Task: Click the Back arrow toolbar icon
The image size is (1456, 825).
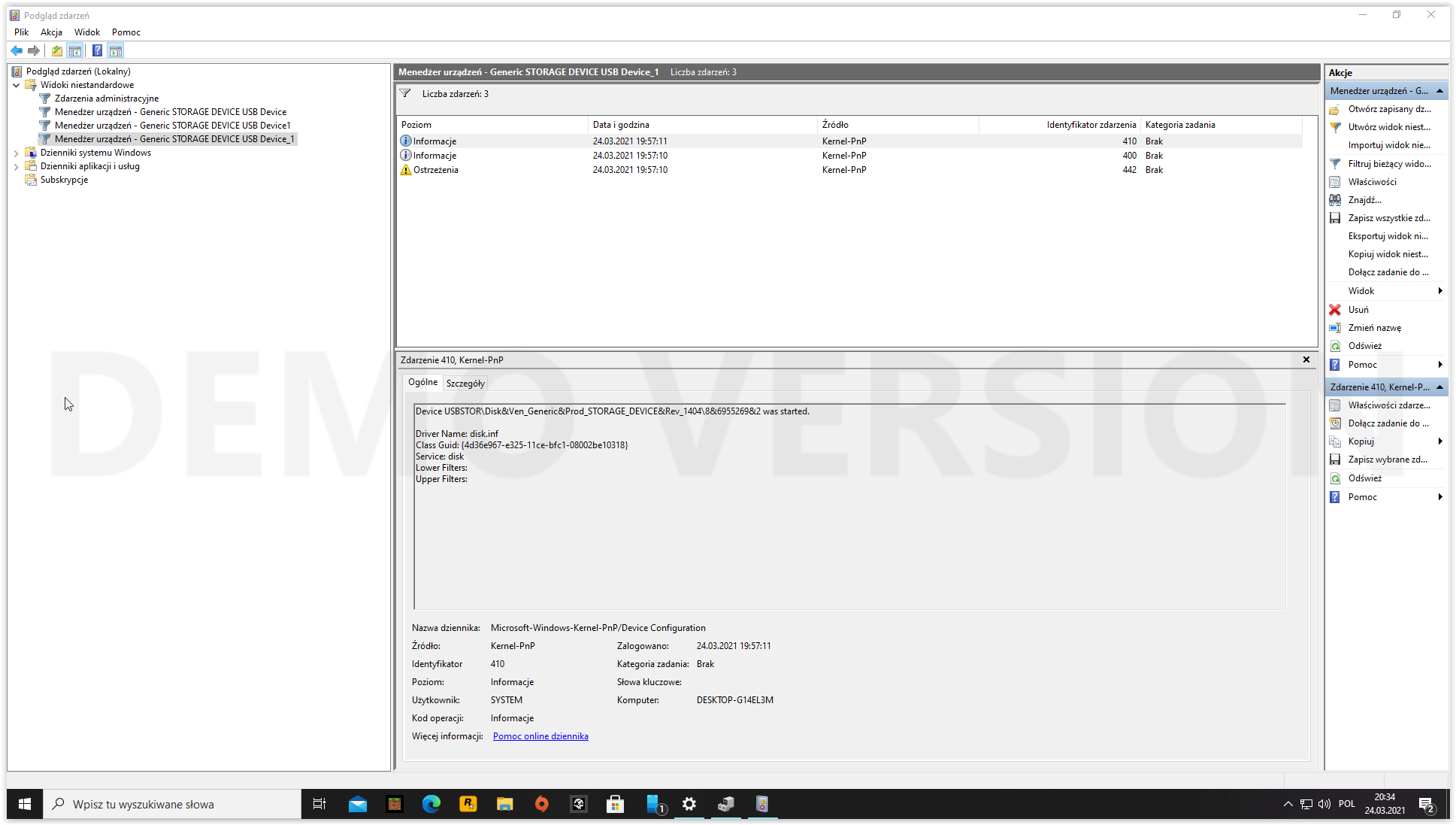Action: tap(17, 50)
